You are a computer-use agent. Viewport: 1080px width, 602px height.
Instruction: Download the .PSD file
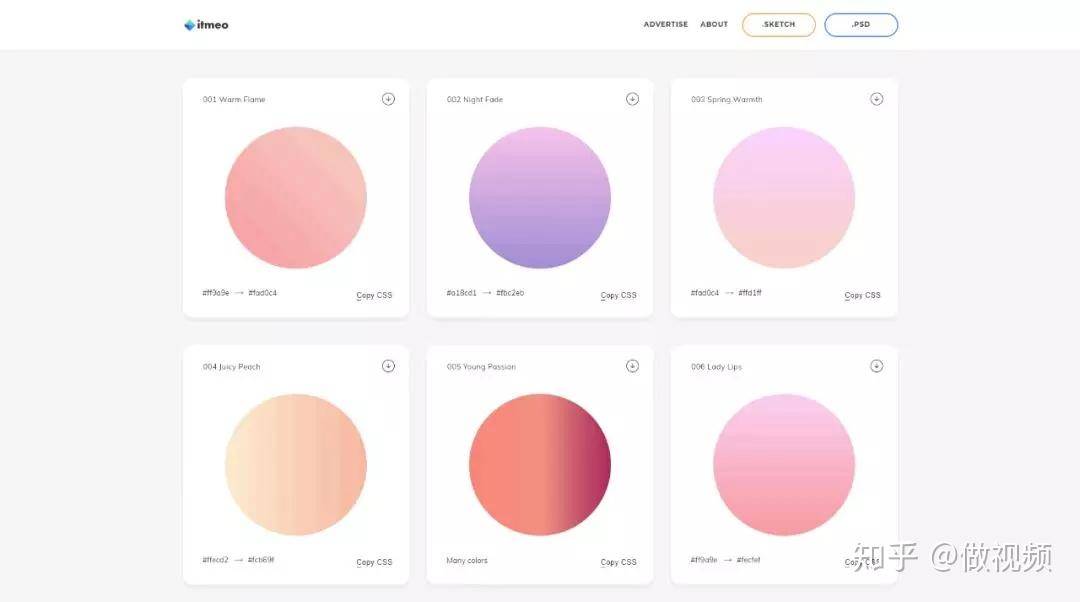pyautogui.click(x=861, y=25)
